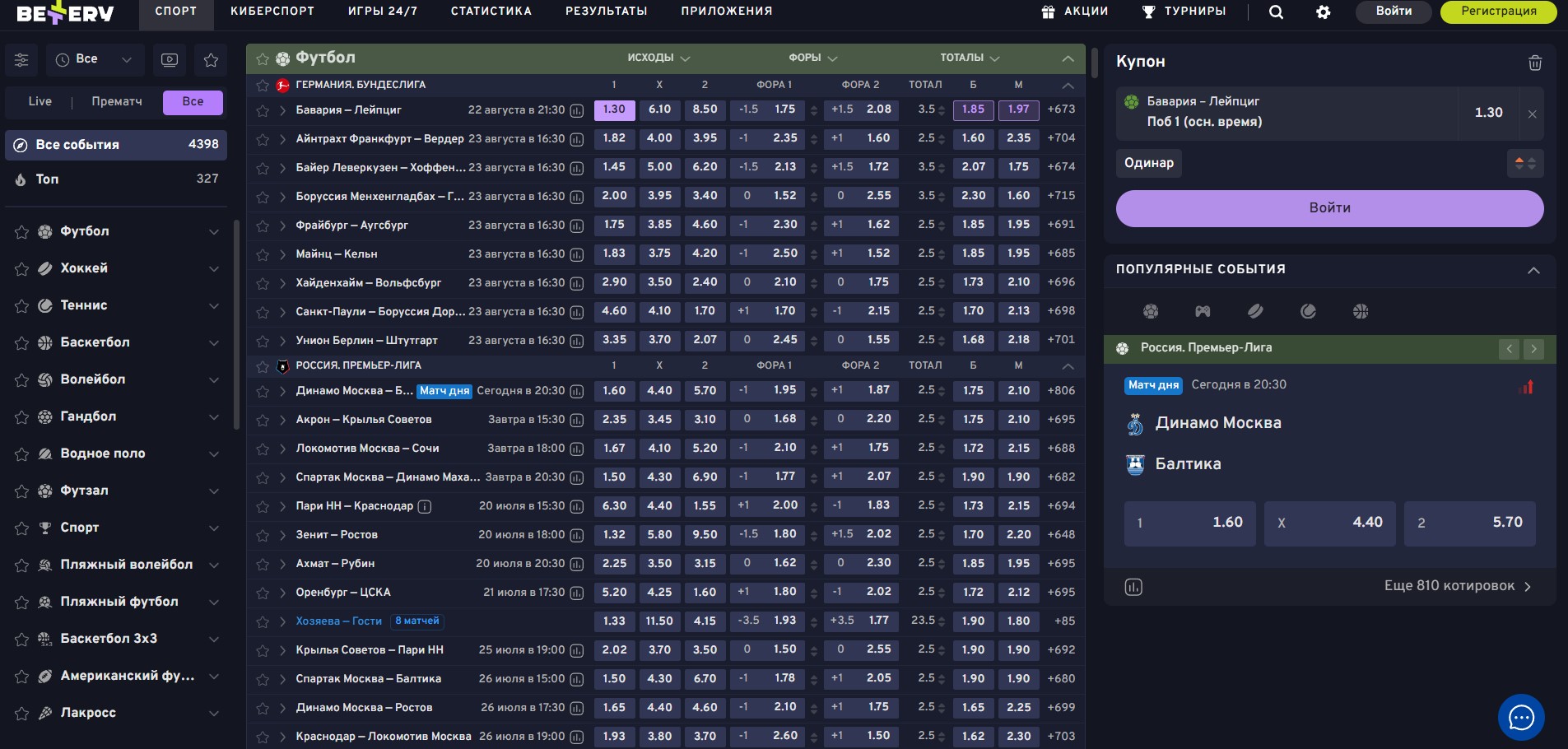Collapse Популярные события panel
This screenshot has width=1568, height=749.
(x=1533, y=270)
